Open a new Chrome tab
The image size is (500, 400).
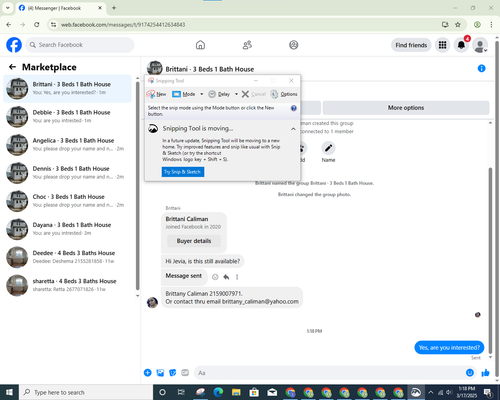[114, 8]
